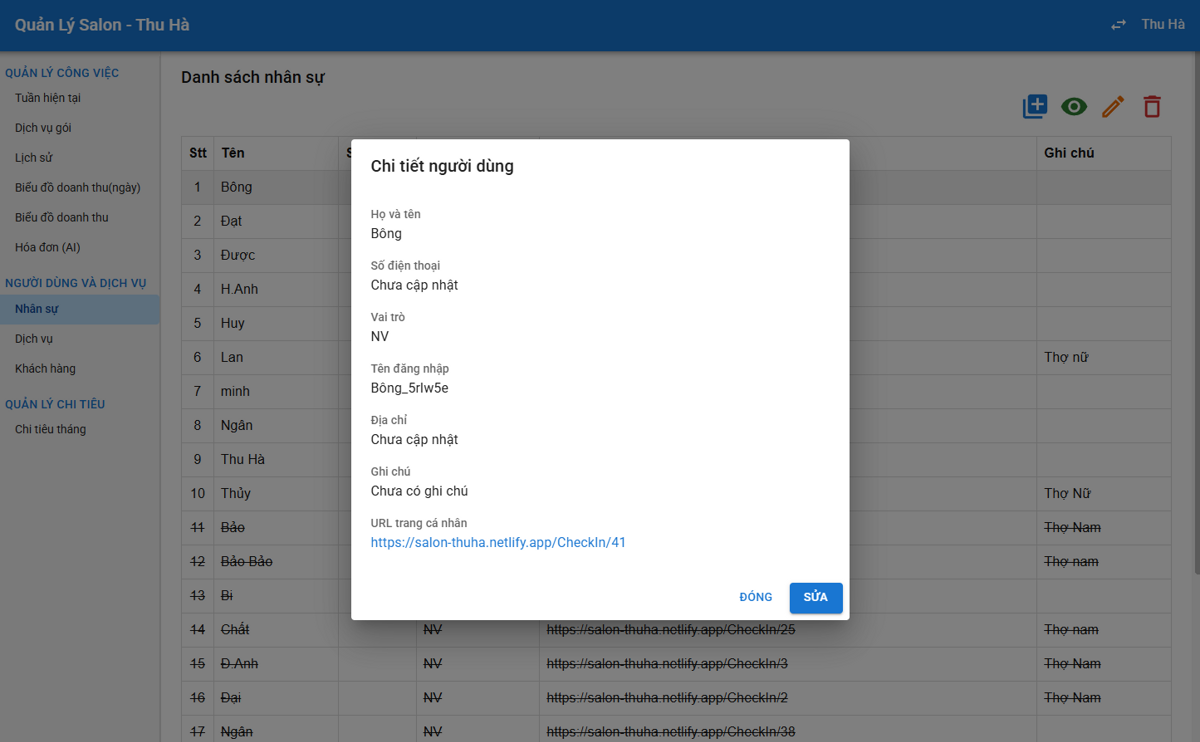1200x742 pixels.
Task: Select Khách hàng in sidebar
Action: click(x=45, y=369)
